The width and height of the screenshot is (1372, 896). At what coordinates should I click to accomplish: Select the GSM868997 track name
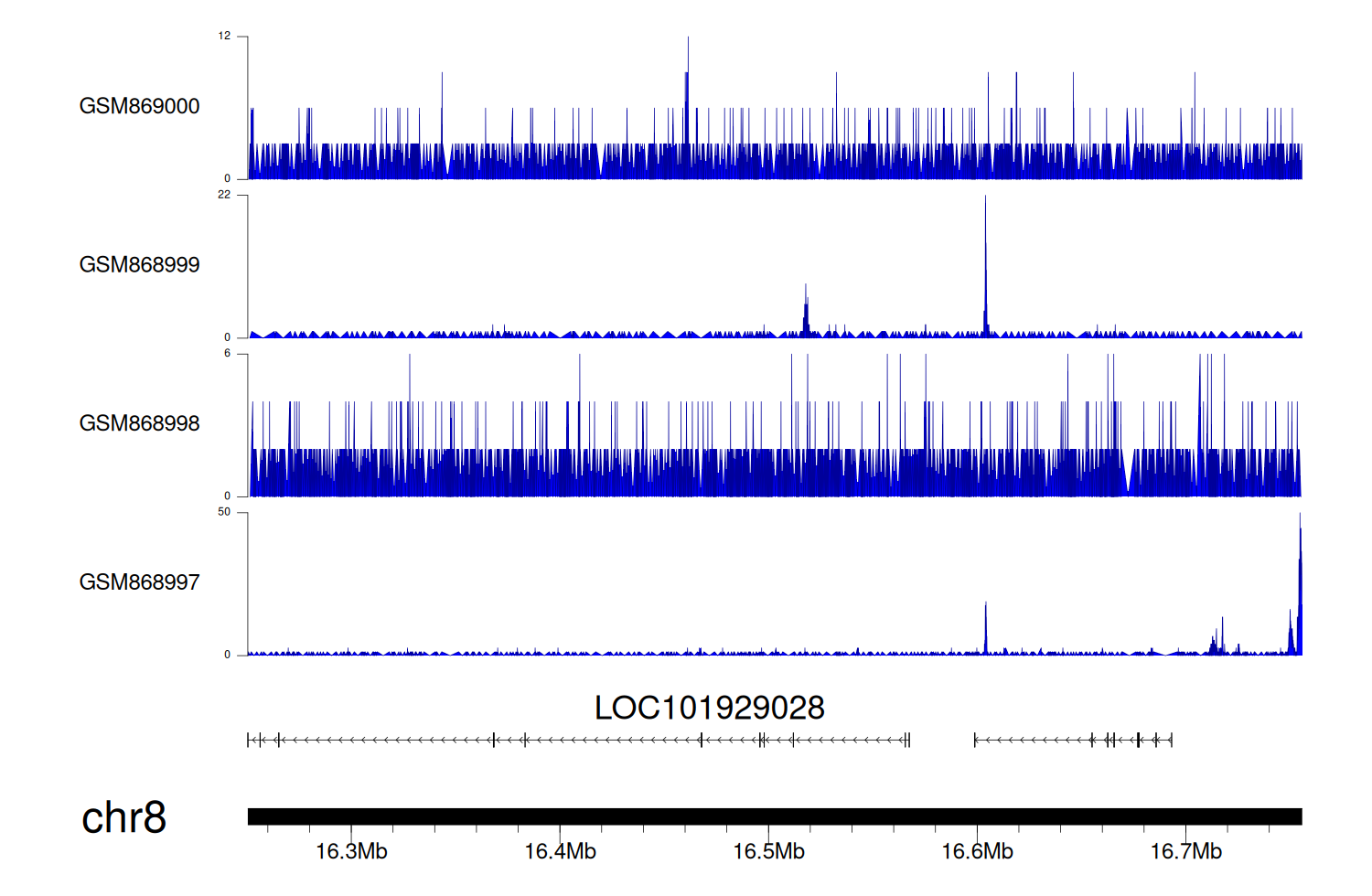[x=139, y=582]
